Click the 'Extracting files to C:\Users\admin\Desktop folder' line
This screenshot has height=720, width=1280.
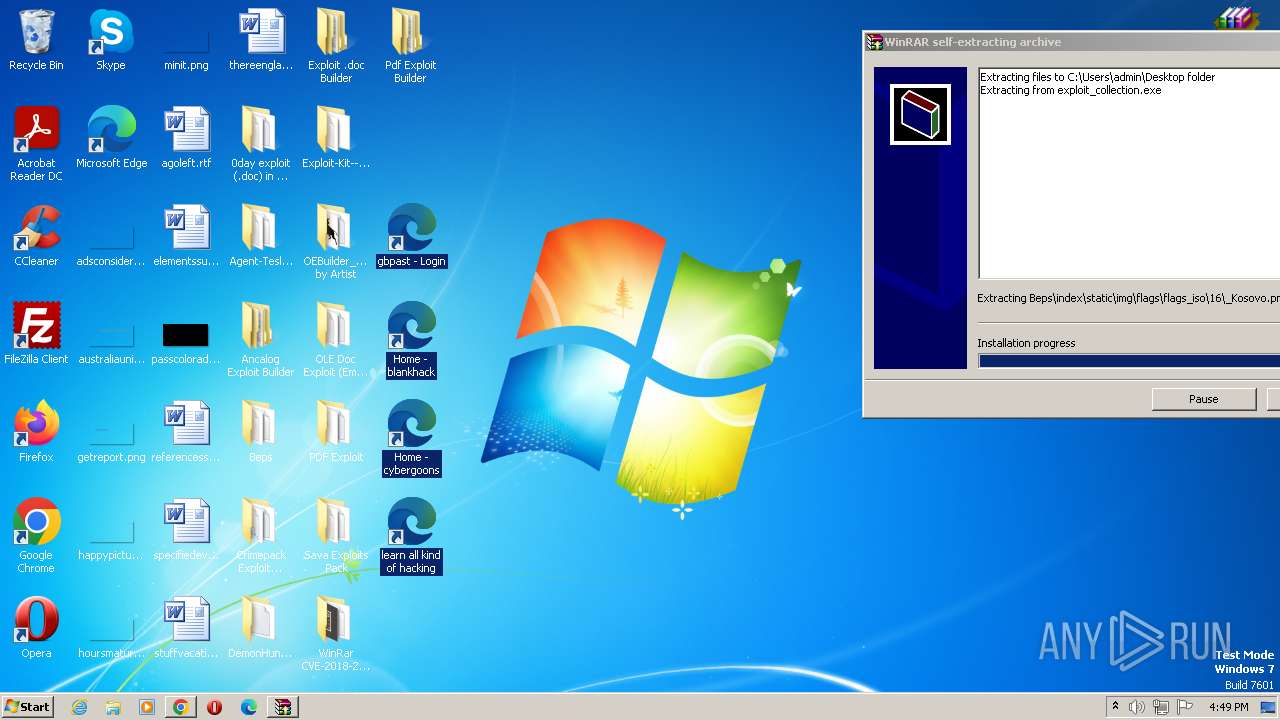coord(1097,77)
